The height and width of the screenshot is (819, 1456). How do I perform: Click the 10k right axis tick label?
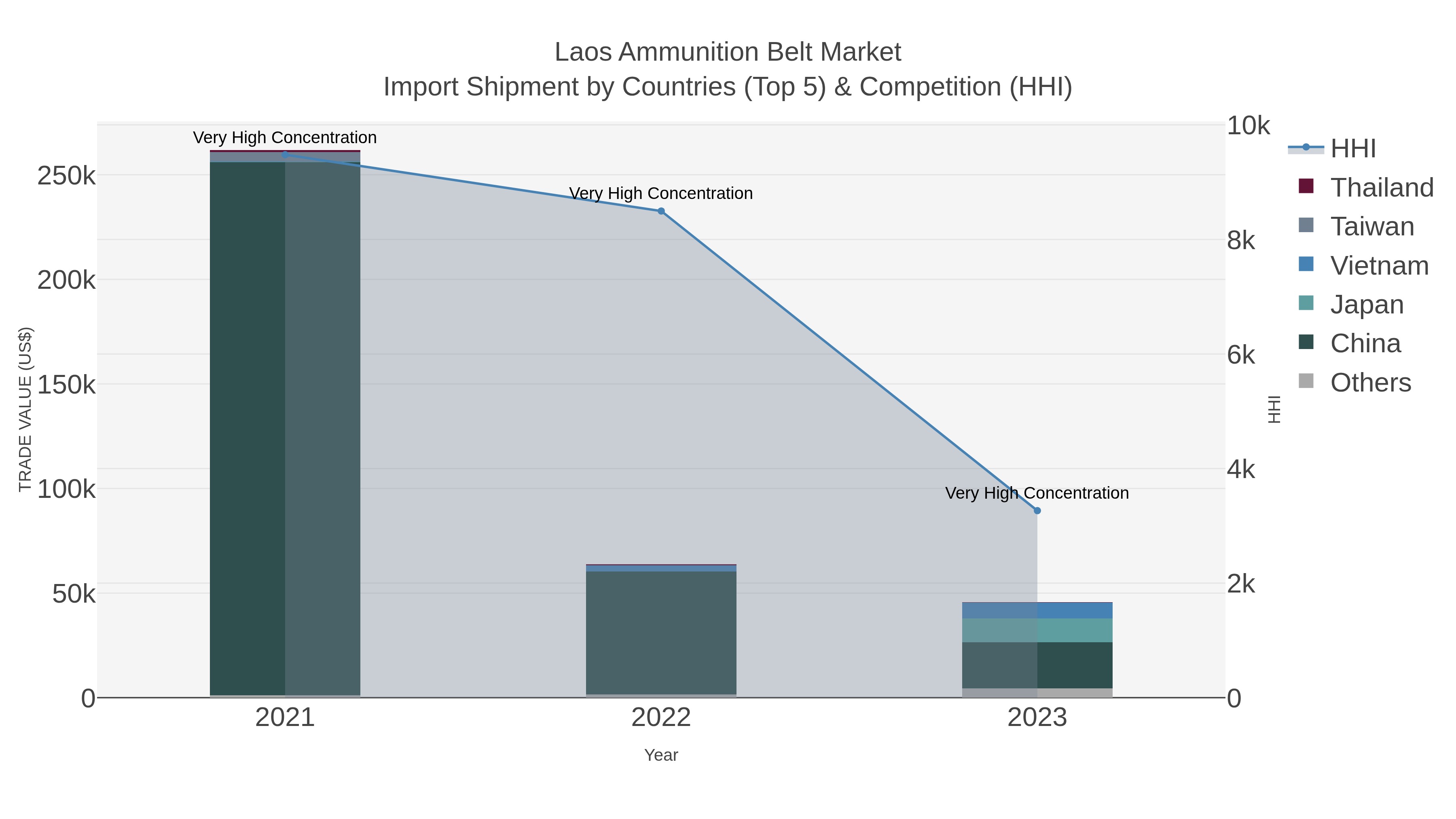1248,125
